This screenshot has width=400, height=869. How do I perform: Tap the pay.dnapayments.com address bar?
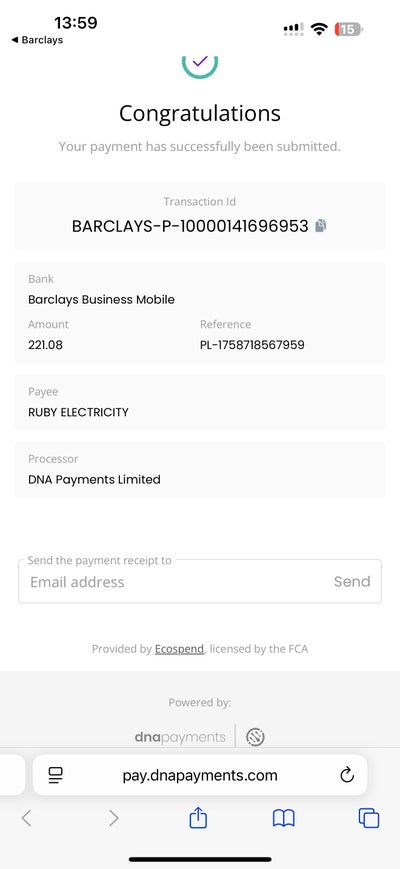(x=200, y=775)
